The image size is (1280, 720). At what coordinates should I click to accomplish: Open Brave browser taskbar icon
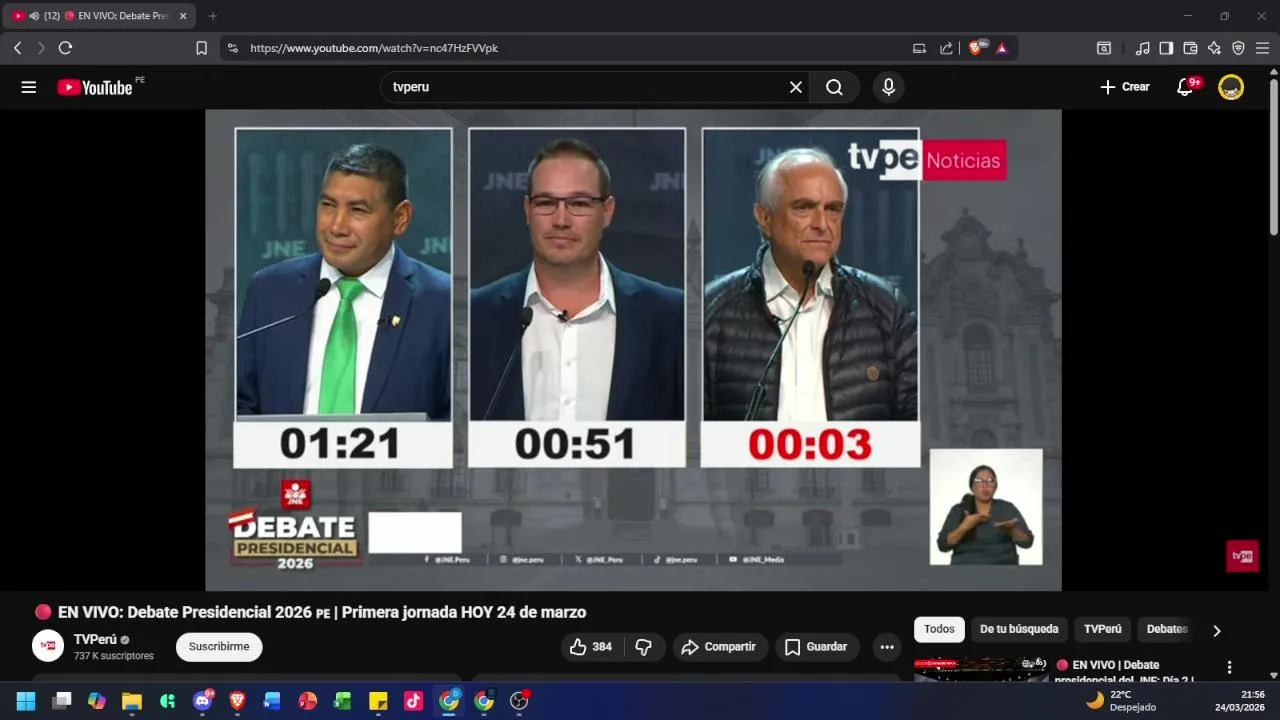[237, 701]
